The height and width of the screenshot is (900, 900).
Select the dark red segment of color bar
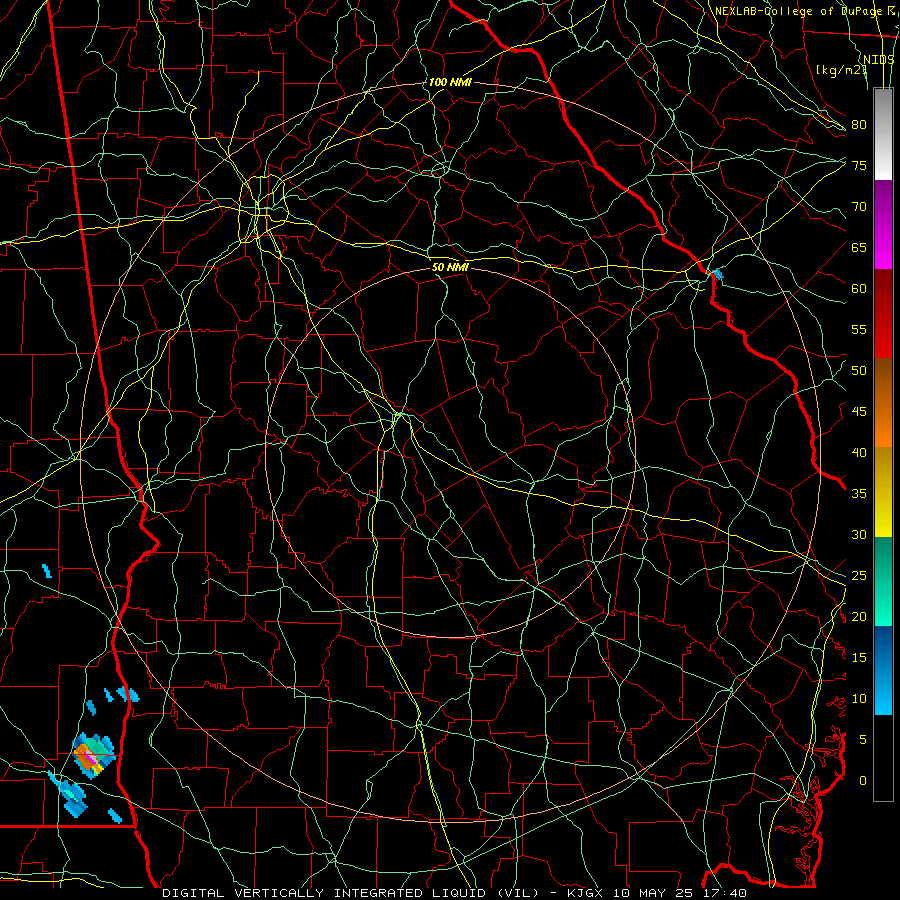(x=883, y=314)
